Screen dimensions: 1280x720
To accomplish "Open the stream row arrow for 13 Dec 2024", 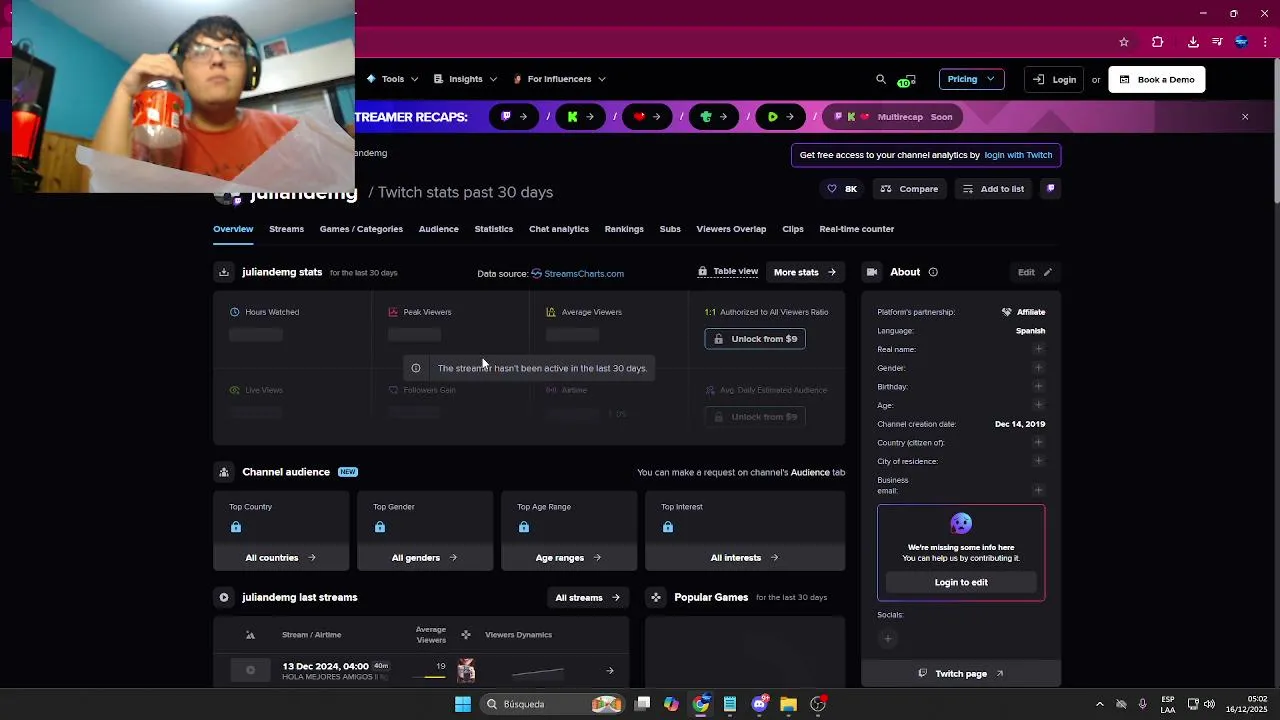I will 610,671.
